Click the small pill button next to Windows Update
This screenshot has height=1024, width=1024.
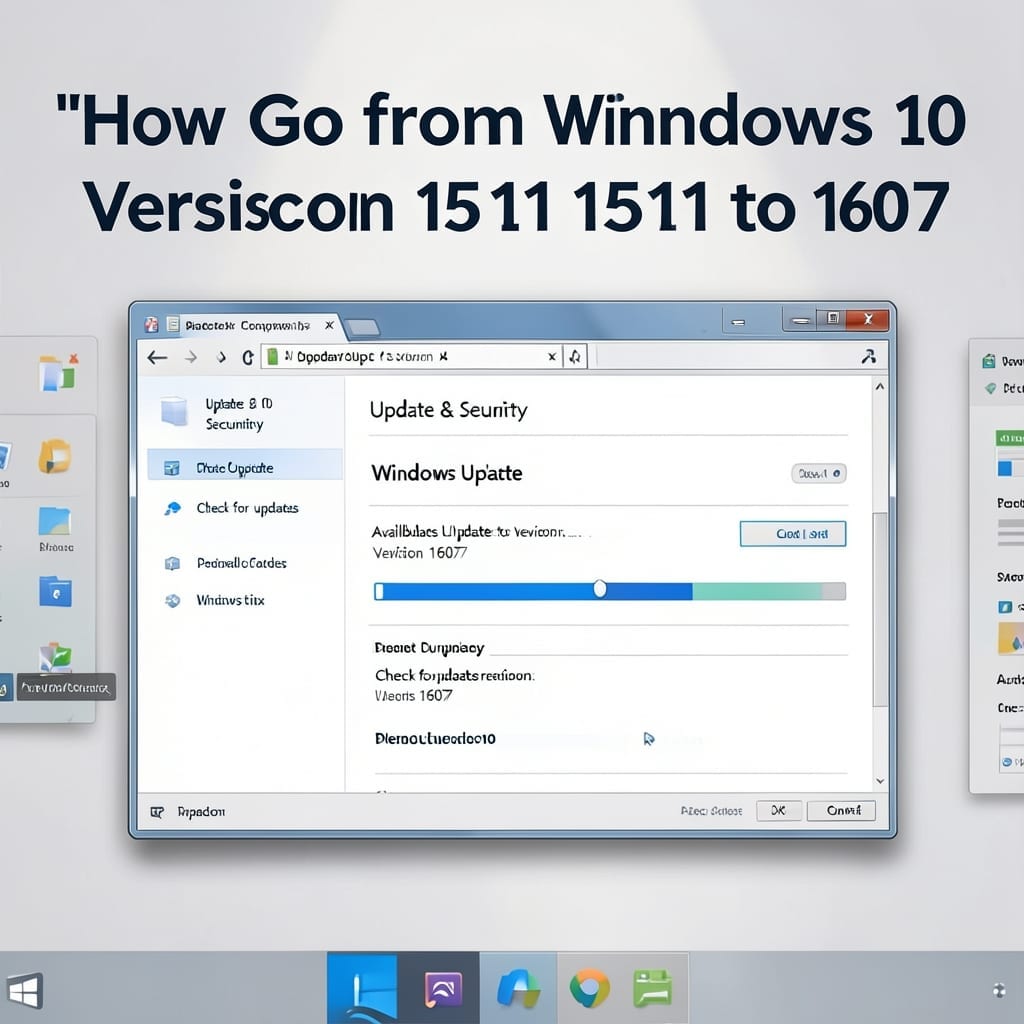click(x=819, y=473)
